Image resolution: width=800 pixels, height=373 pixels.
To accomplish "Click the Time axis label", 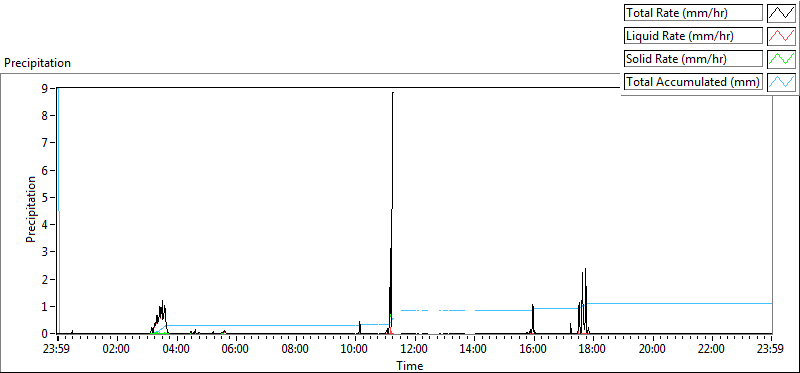I will point(409,366).
